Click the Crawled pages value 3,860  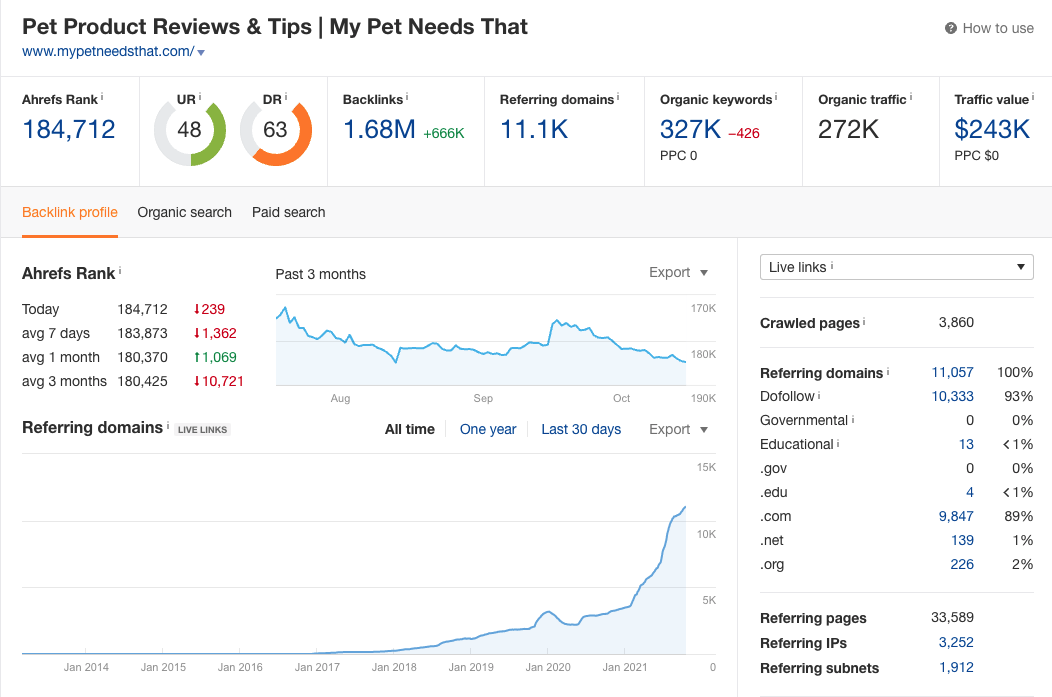956,323
